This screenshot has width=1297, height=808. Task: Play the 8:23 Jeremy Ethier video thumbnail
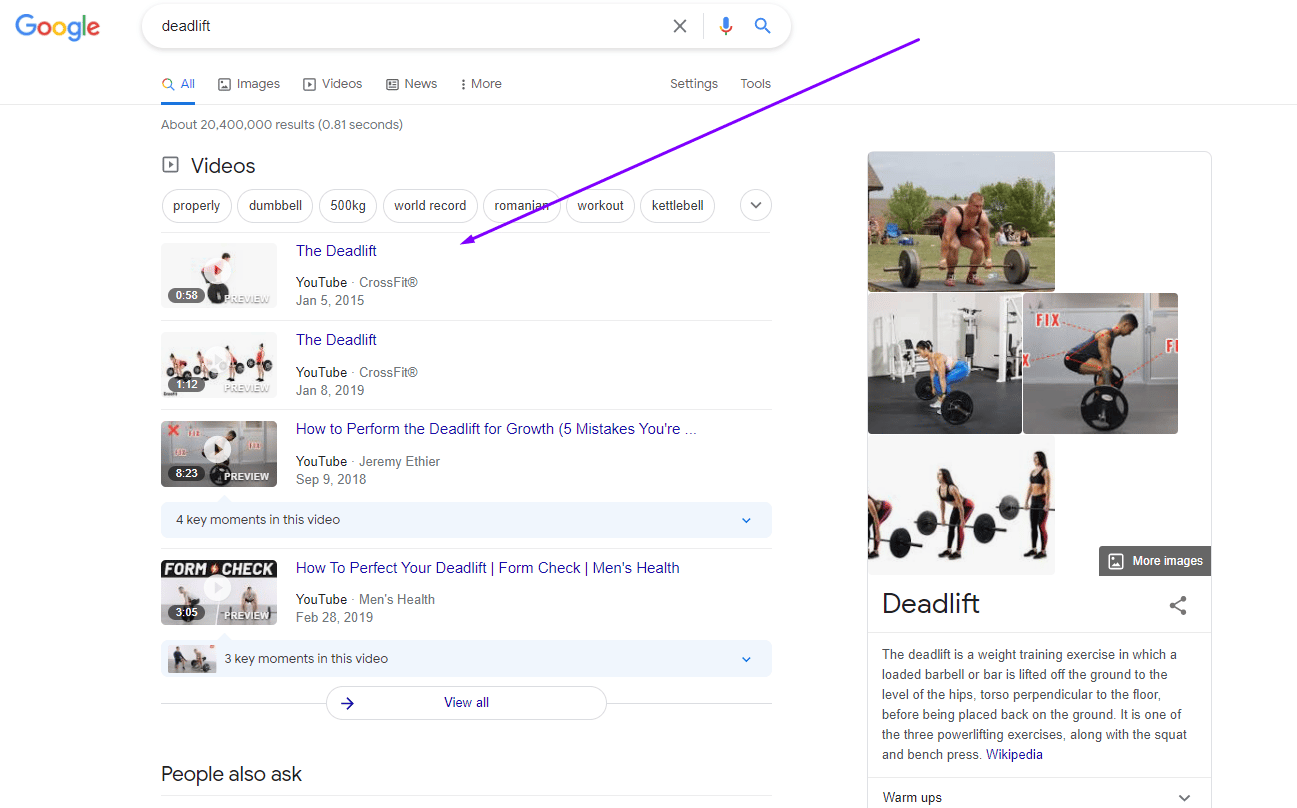219,454
